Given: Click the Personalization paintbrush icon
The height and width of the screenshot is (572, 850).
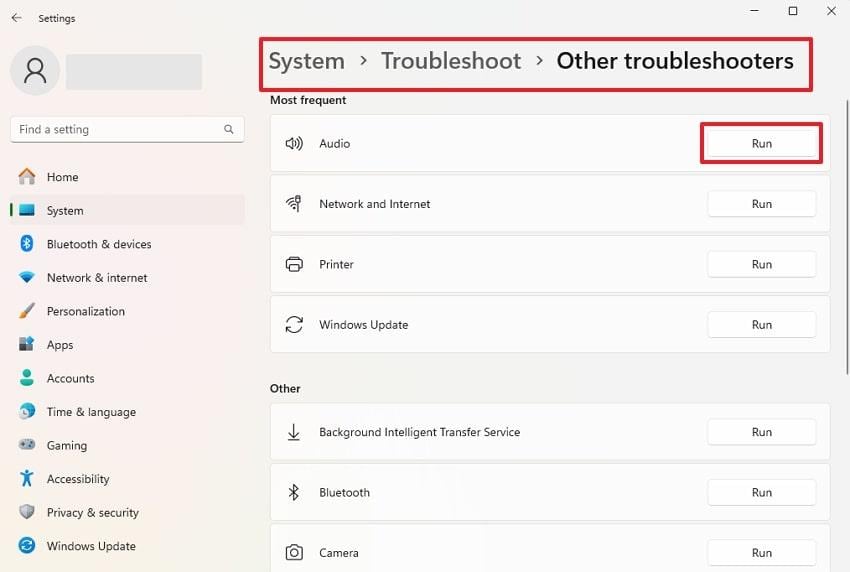Looking at the screenshot, I should tap(27, 311).
